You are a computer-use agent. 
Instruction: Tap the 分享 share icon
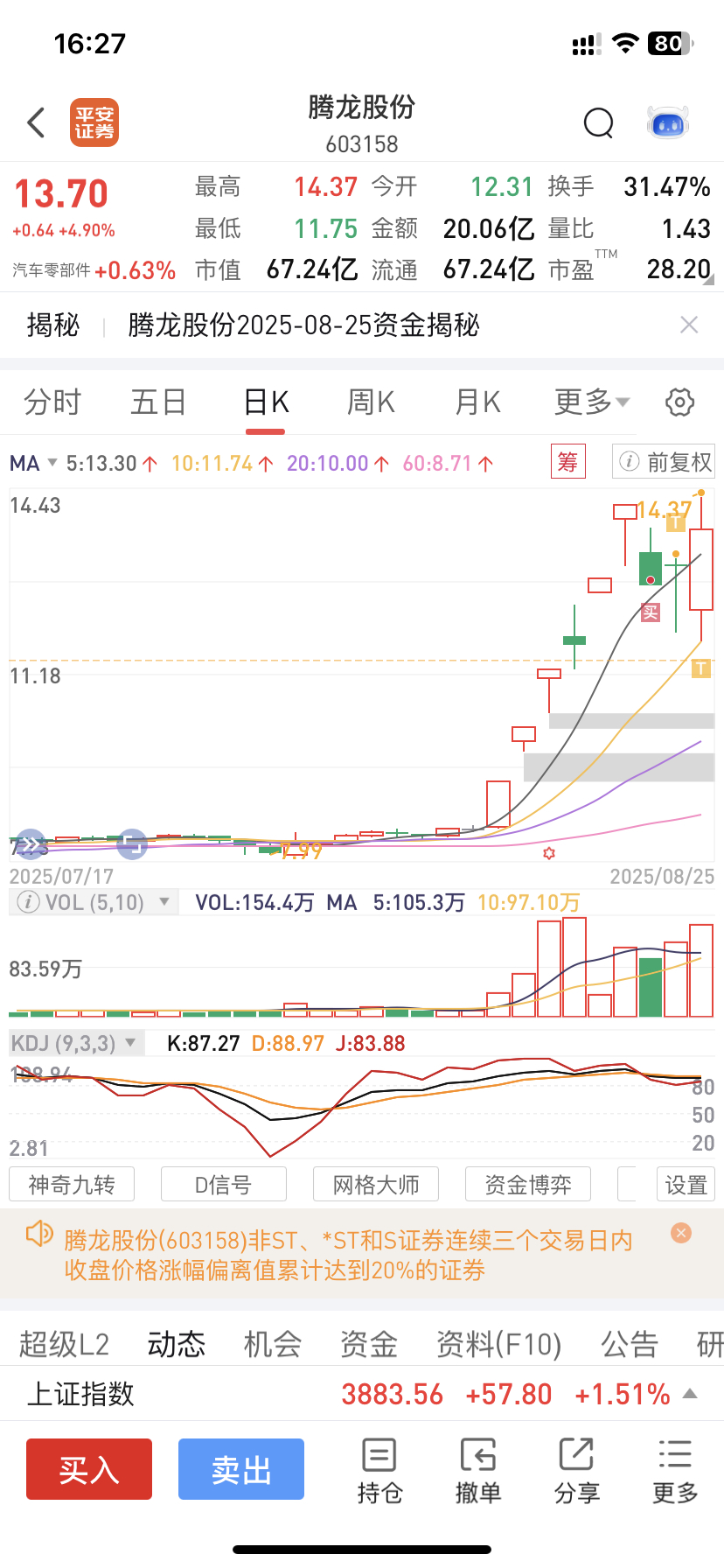[x=577, y=1471]
